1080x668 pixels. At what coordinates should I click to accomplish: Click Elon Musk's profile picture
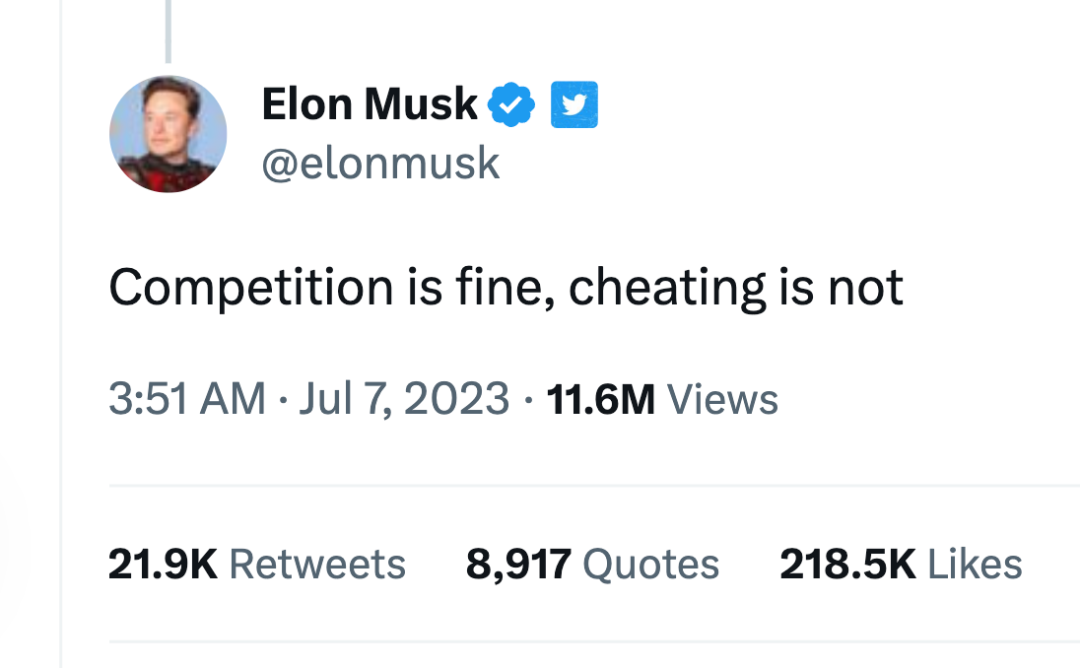168,133
